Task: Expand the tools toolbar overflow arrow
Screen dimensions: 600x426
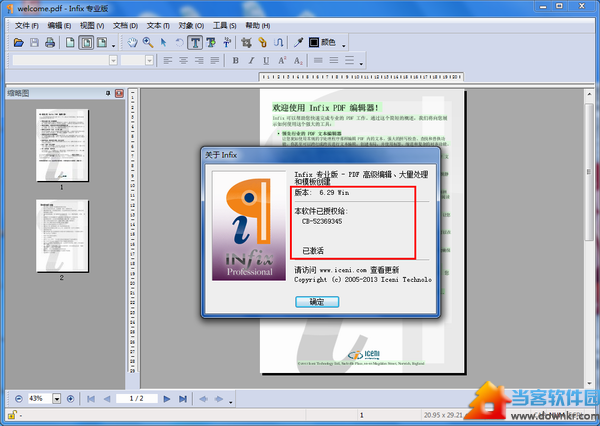Action: point(344,46)
